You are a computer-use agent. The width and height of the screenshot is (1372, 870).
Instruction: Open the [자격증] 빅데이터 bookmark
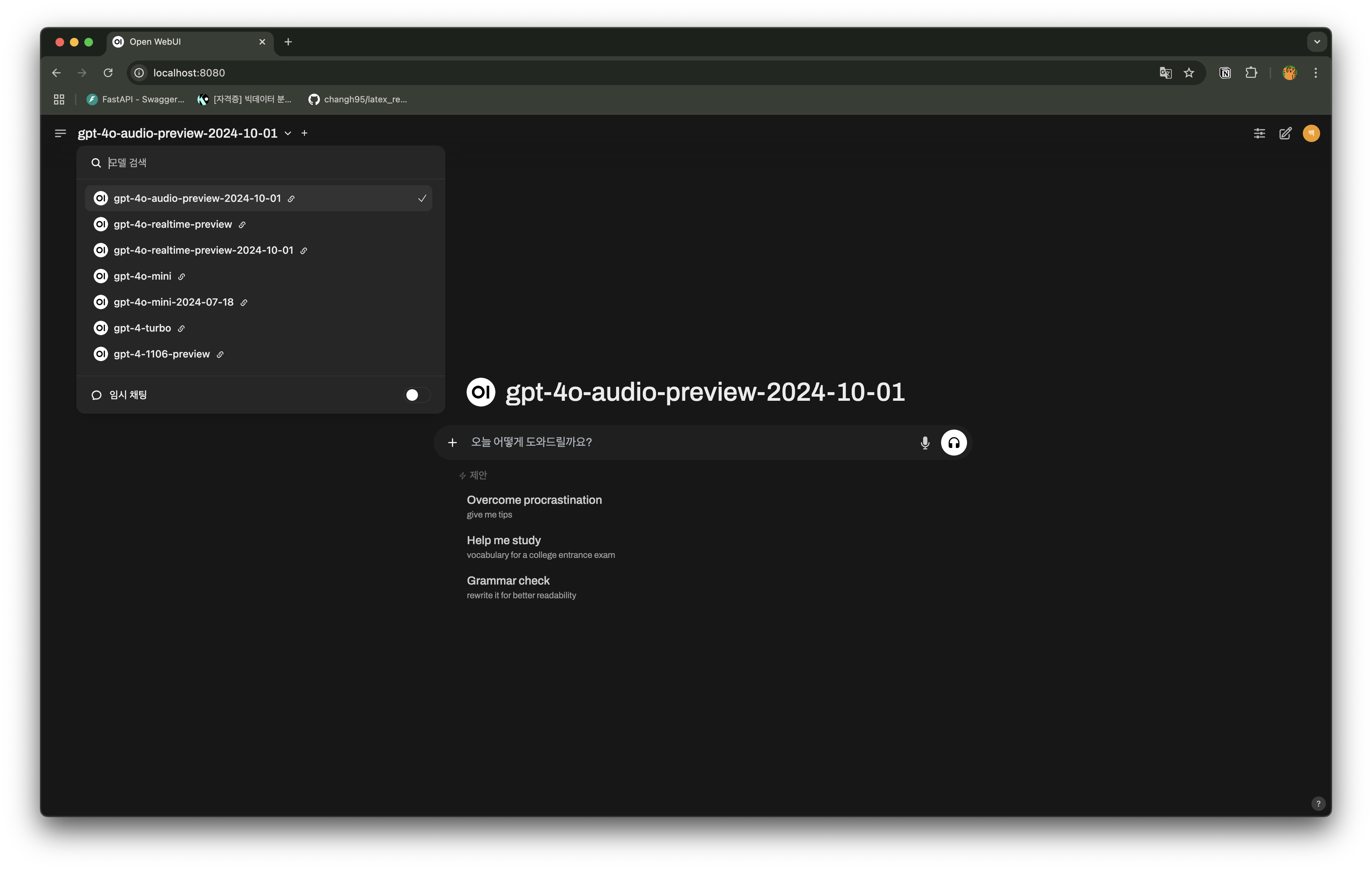[x=244, y=100]
